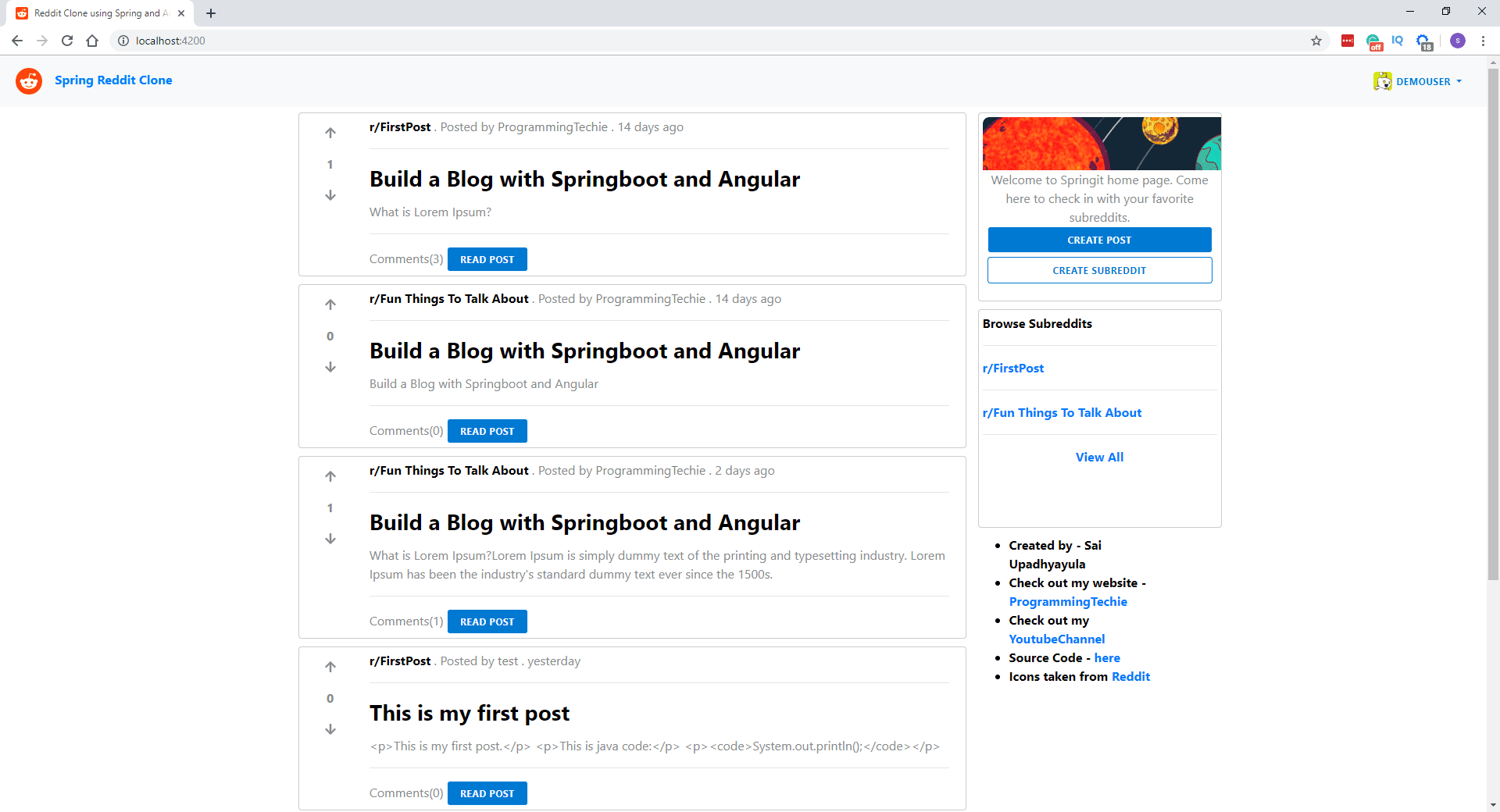This screenshot has height=812, width=1500.
Task: Toggle the downvote arrow on the second post
Action: [x=330, y=367]
